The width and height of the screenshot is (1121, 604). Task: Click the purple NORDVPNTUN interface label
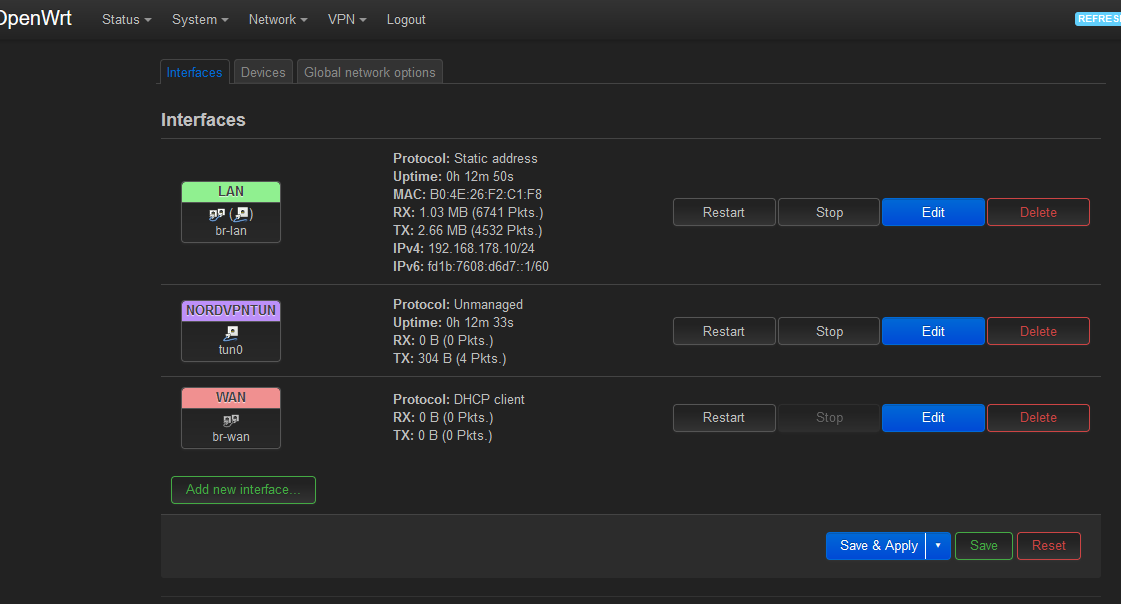coord(231,310)
